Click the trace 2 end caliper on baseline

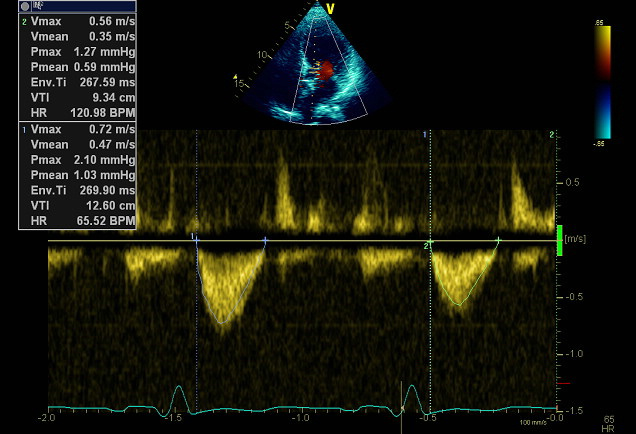click(x=498, y=240)
